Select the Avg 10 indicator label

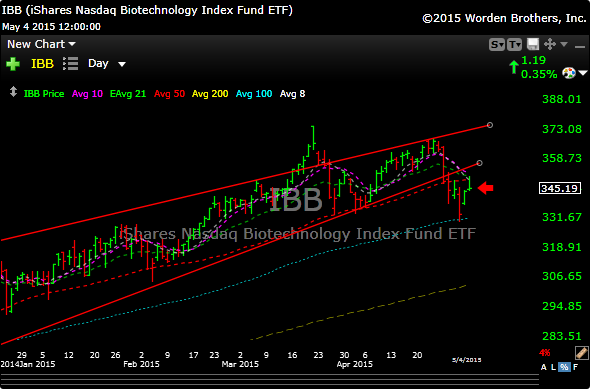87,94
